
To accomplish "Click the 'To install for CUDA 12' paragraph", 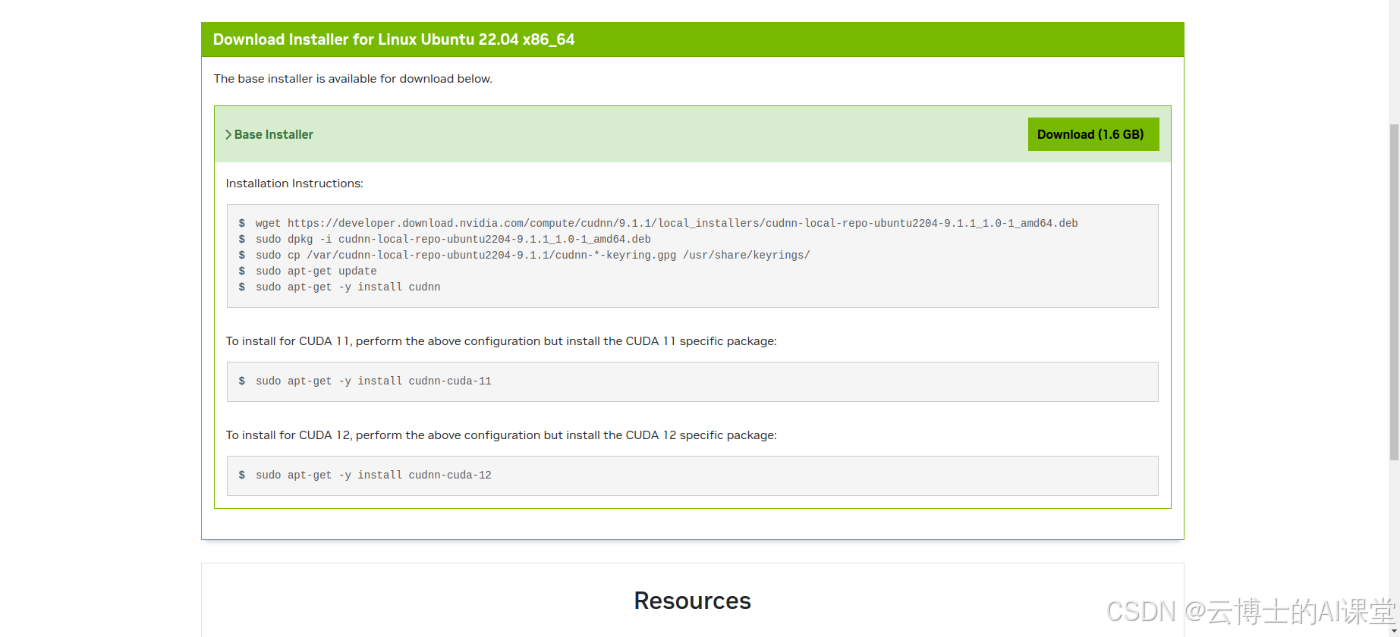I will click(501, 435).
